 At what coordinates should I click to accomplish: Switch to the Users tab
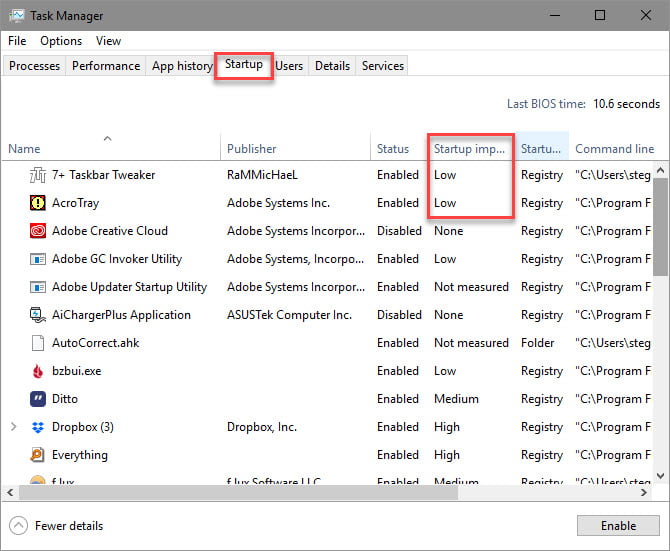(x=289, y=66)
